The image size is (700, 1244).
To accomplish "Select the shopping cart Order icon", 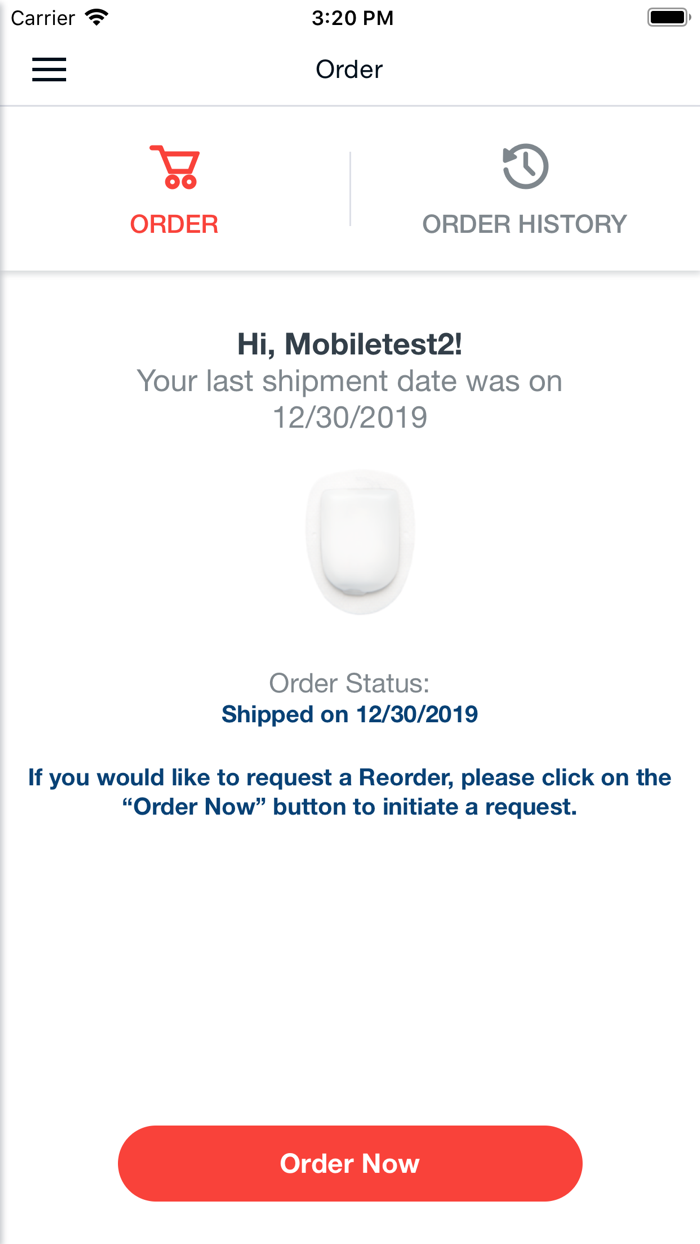I will coord(174,167).
